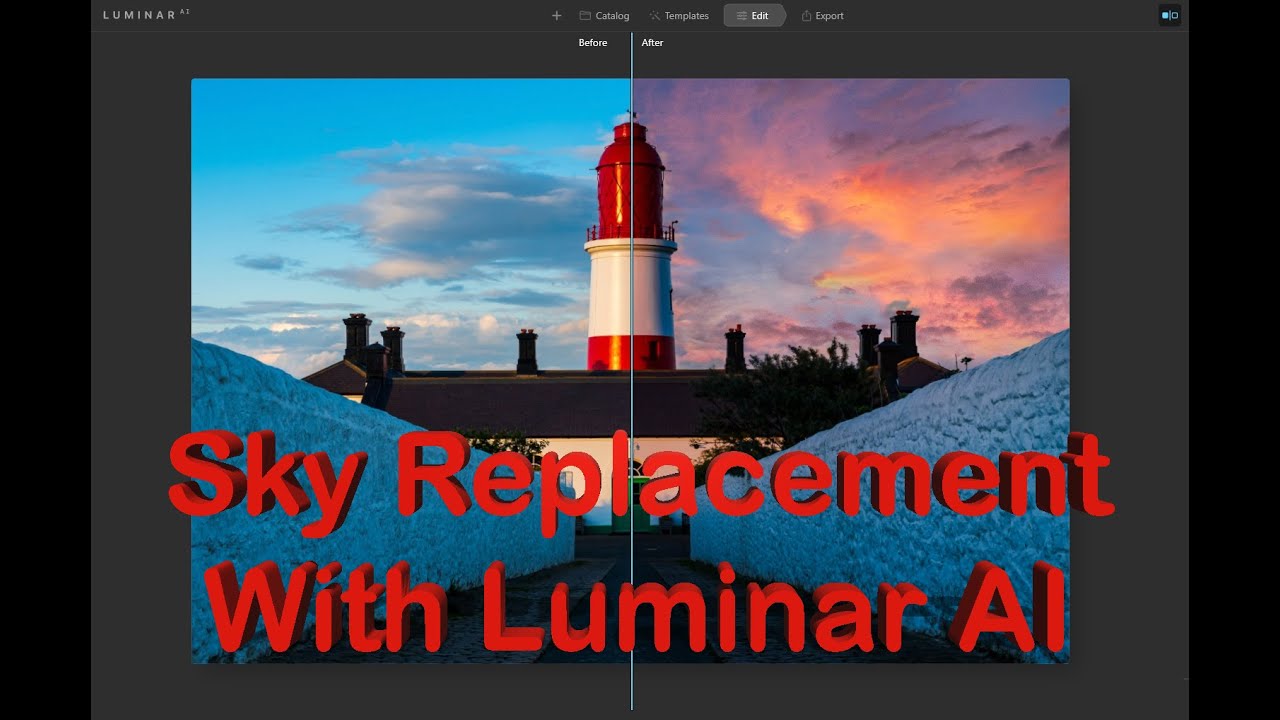Click the Luminar AI logo
The image size is (1280, 720).
[x=146, y=15]
